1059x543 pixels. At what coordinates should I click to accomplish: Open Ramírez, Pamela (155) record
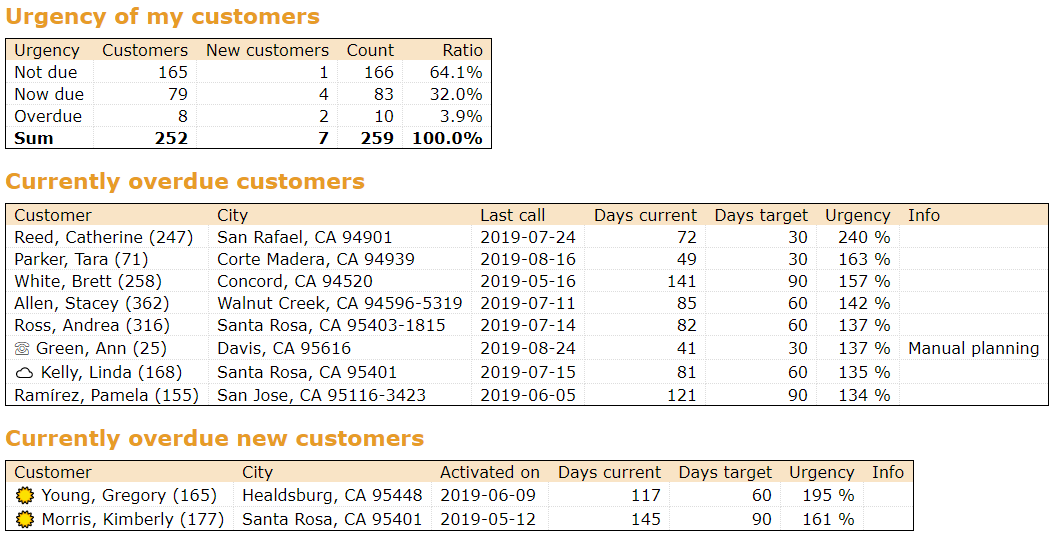pyautogui.click(x=107, y=395)
